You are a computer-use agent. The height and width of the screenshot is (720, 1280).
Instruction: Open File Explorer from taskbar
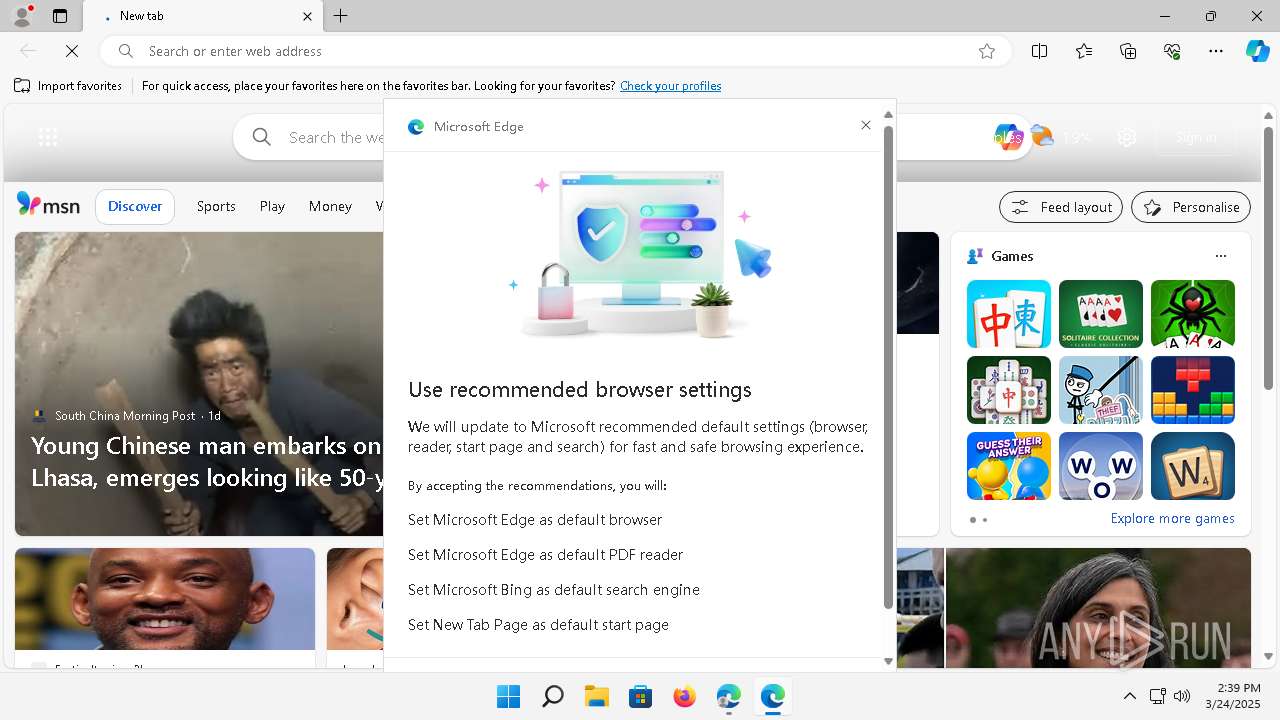tap(596, 696)
